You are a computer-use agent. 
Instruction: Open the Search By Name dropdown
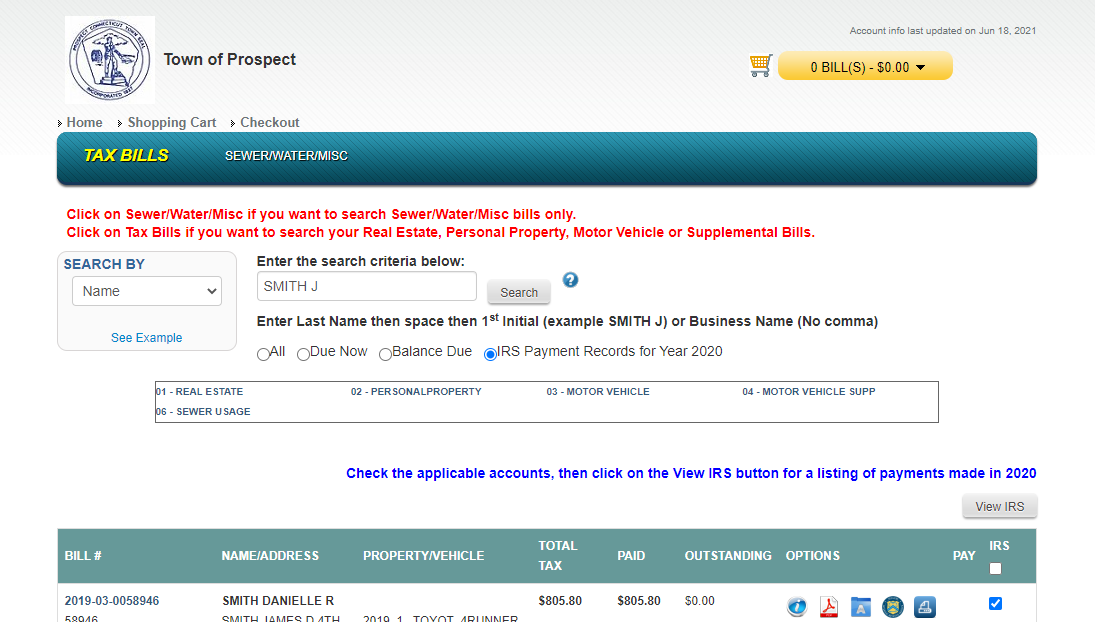[147, 291]
